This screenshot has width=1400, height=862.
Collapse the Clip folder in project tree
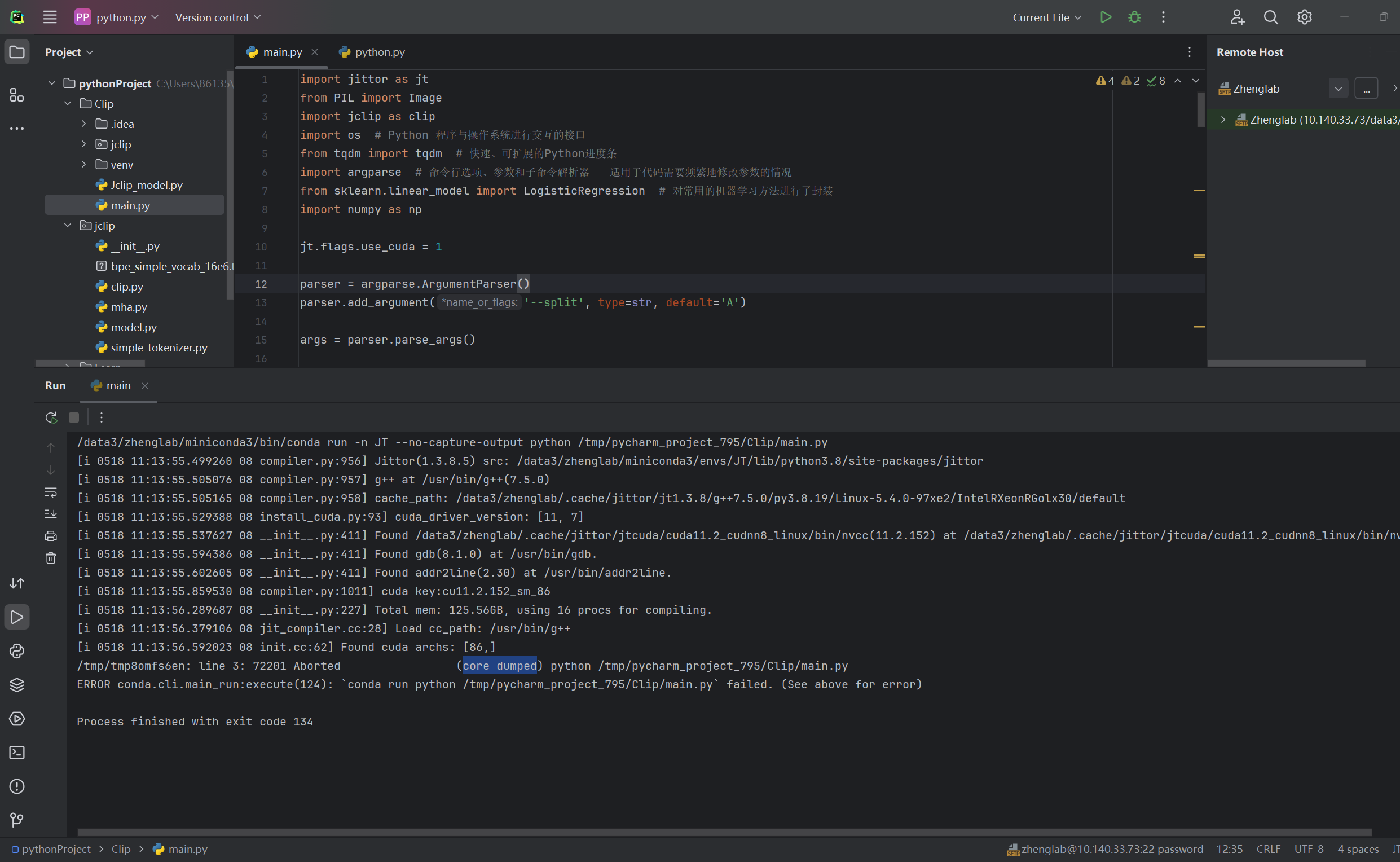68,103
